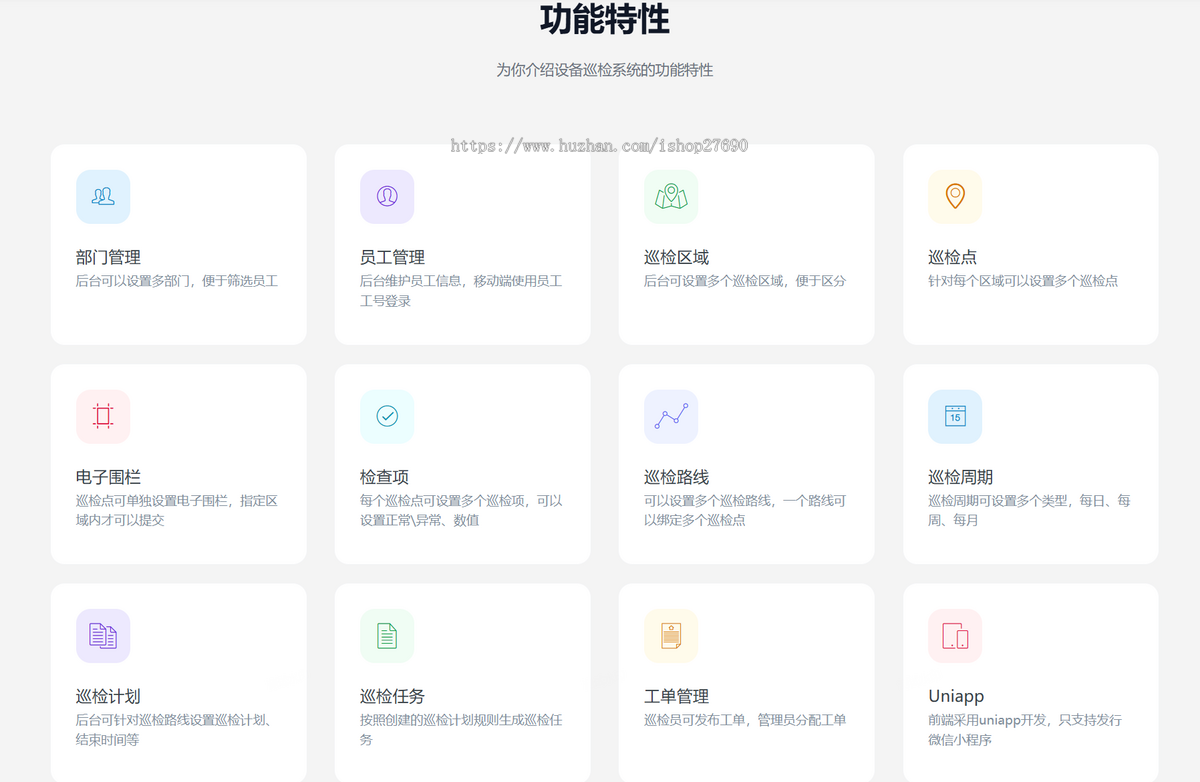Click description starting 巡检点可单独设置电子围栏
The height and width of the screenshot is (782, 1200).
pos(177,511)
